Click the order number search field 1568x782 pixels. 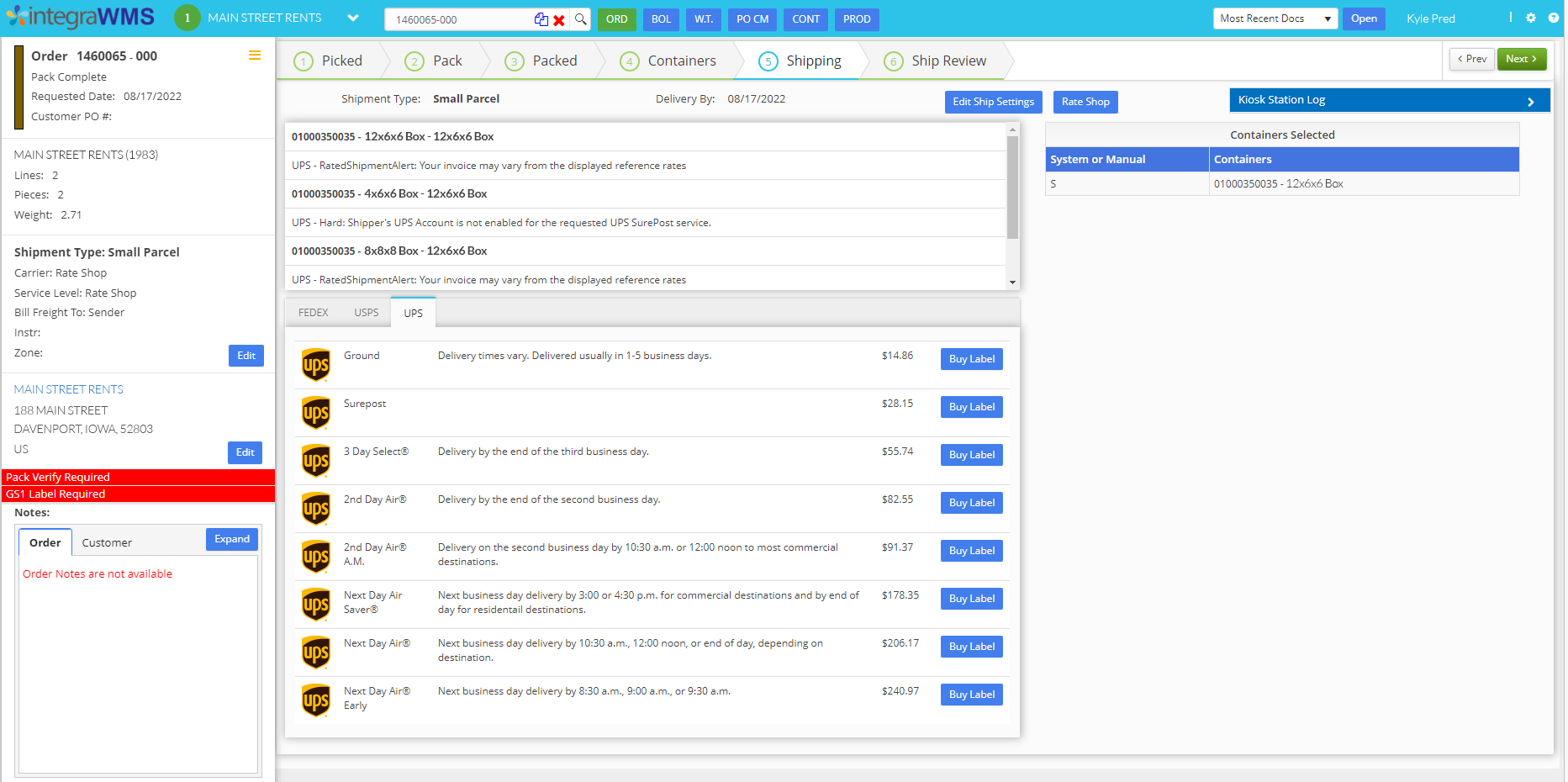(x=458, y=19)
